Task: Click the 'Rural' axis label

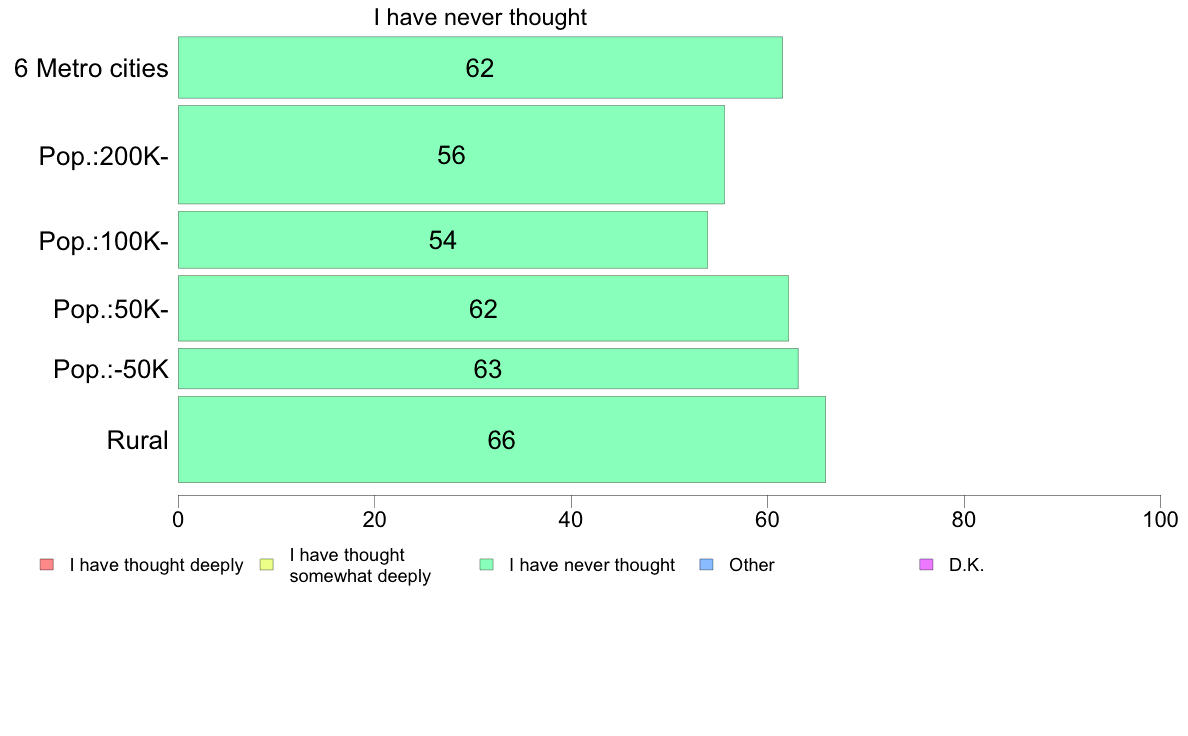Action: click(x=137, y=440)
